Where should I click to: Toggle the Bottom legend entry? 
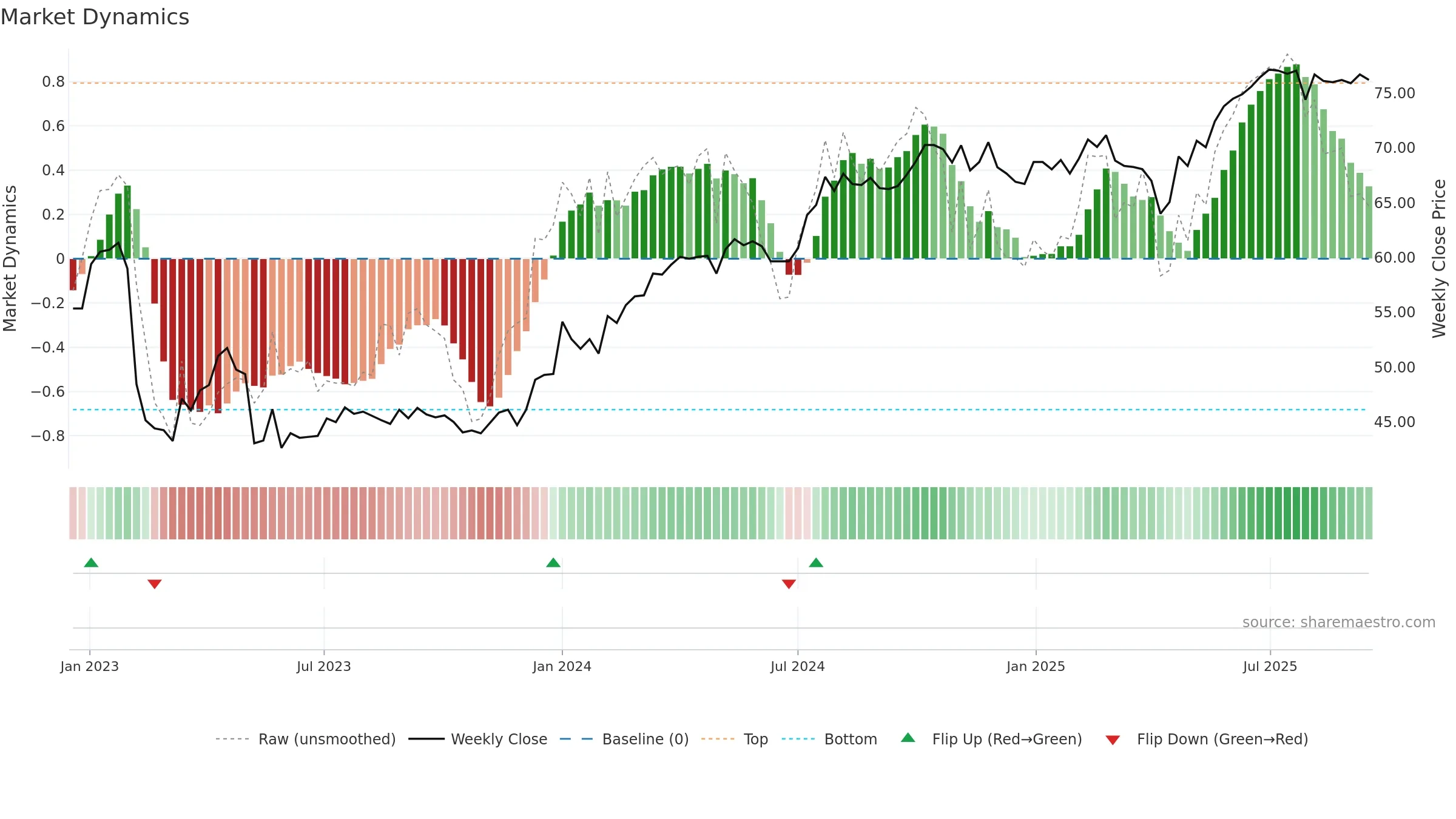pyautogui.click(x=829, y=739)
